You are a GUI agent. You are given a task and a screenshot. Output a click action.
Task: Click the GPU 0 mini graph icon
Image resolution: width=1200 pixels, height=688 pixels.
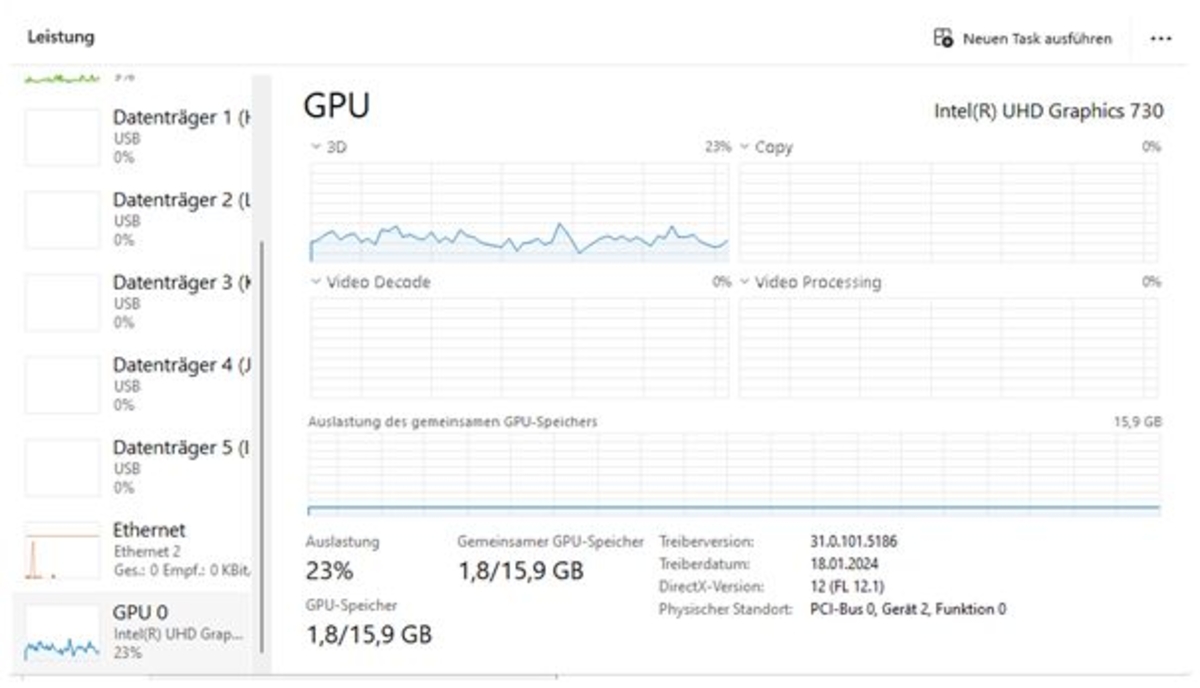[62, 632]
